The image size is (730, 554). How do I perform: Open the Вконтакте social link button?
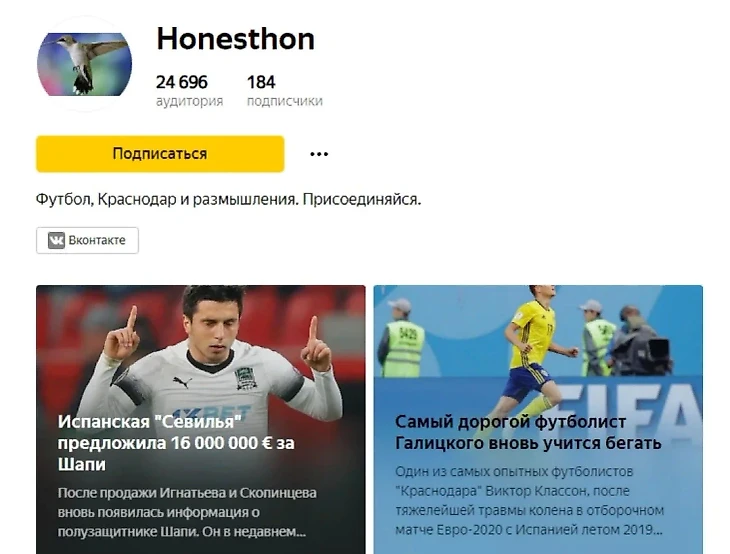coord(88,240)
